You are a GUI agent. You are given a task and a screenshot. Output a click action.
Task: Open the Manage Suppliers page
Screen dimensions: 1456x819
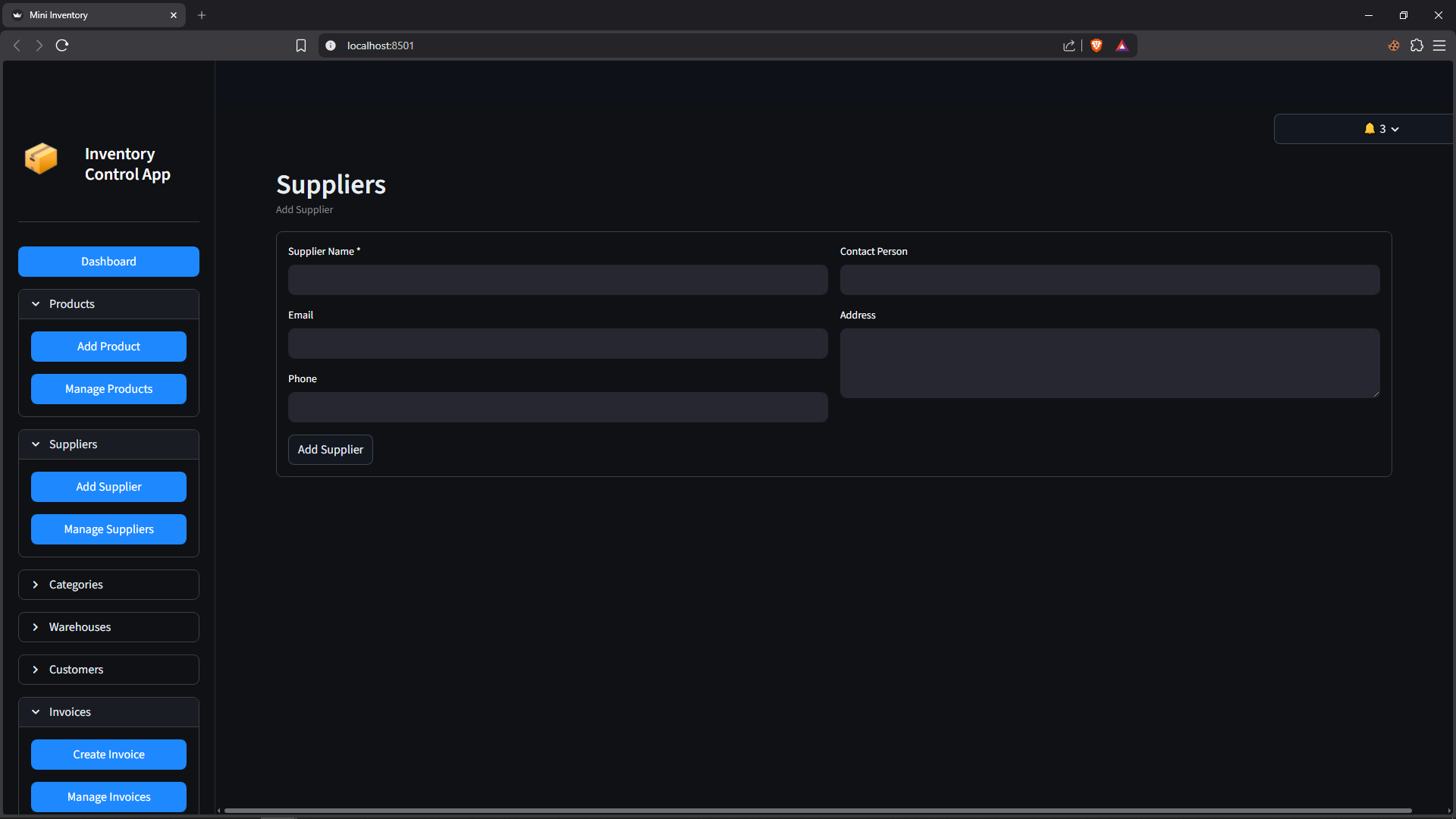(108, 529)
